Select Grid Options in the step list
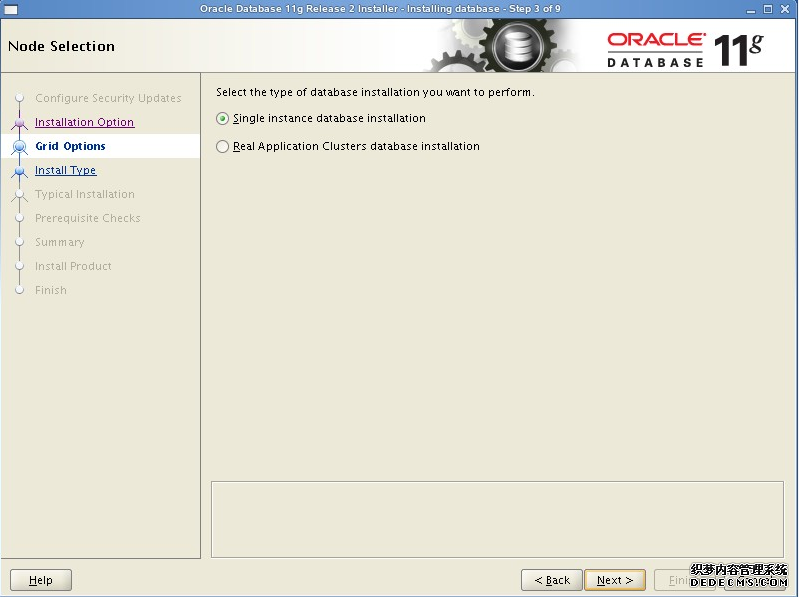The height and width of the screenshot is (597, 799). [x=70, y=147]
